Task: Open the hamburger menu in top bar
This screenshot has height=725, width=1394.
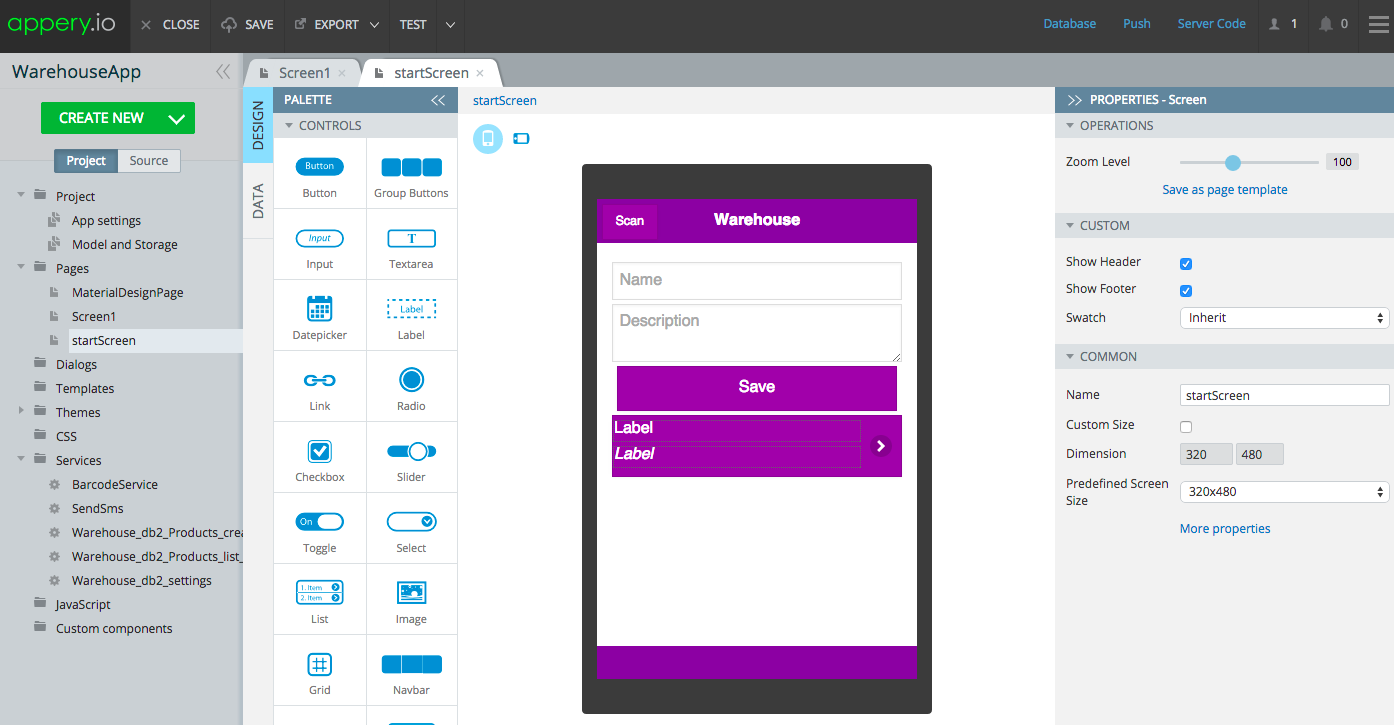Action: point(1378,24)
